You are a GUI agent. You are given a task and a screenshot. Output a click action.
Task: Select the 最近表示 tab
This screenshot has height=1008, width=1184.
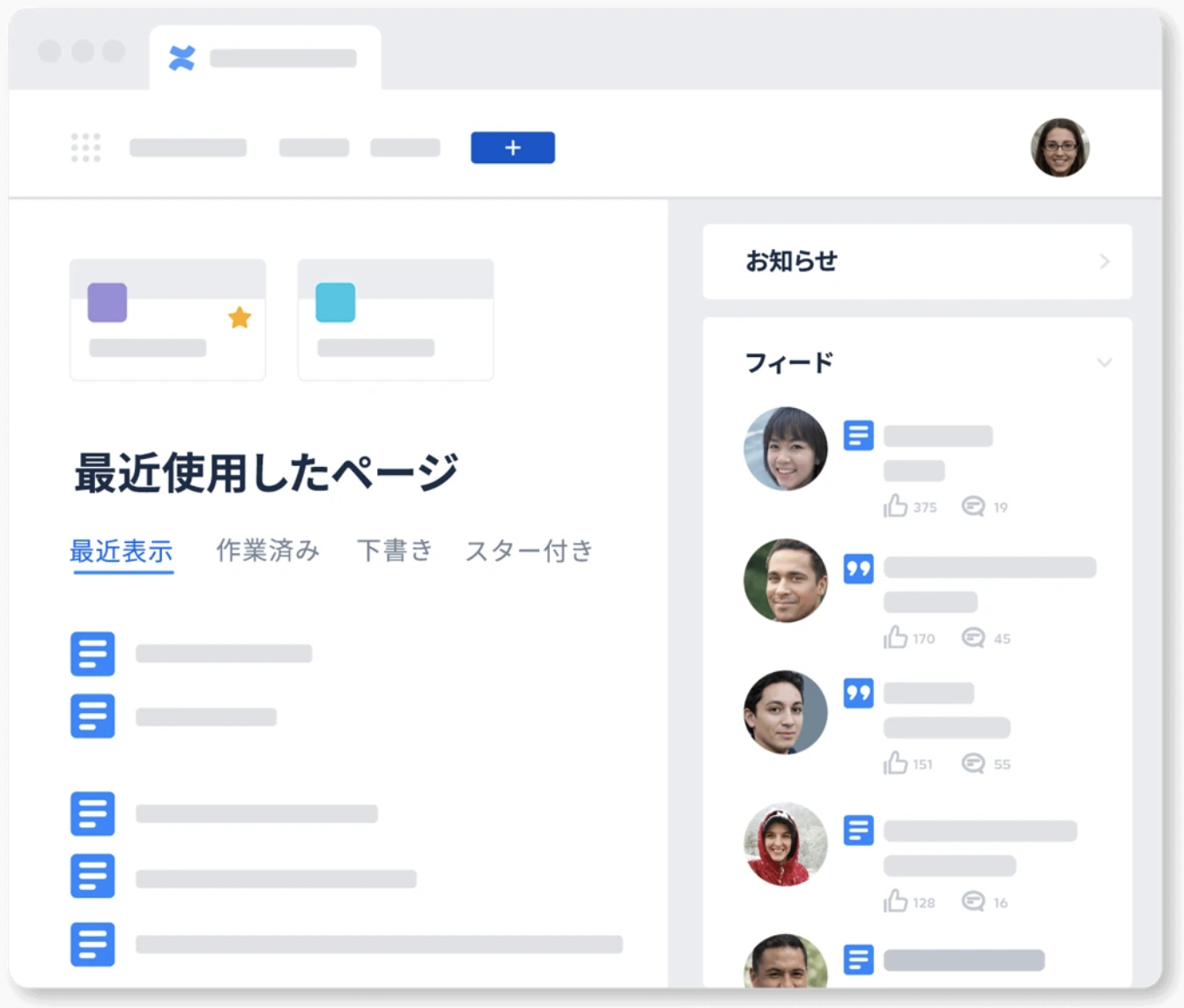pyautogui.click(x=122, y=552)
